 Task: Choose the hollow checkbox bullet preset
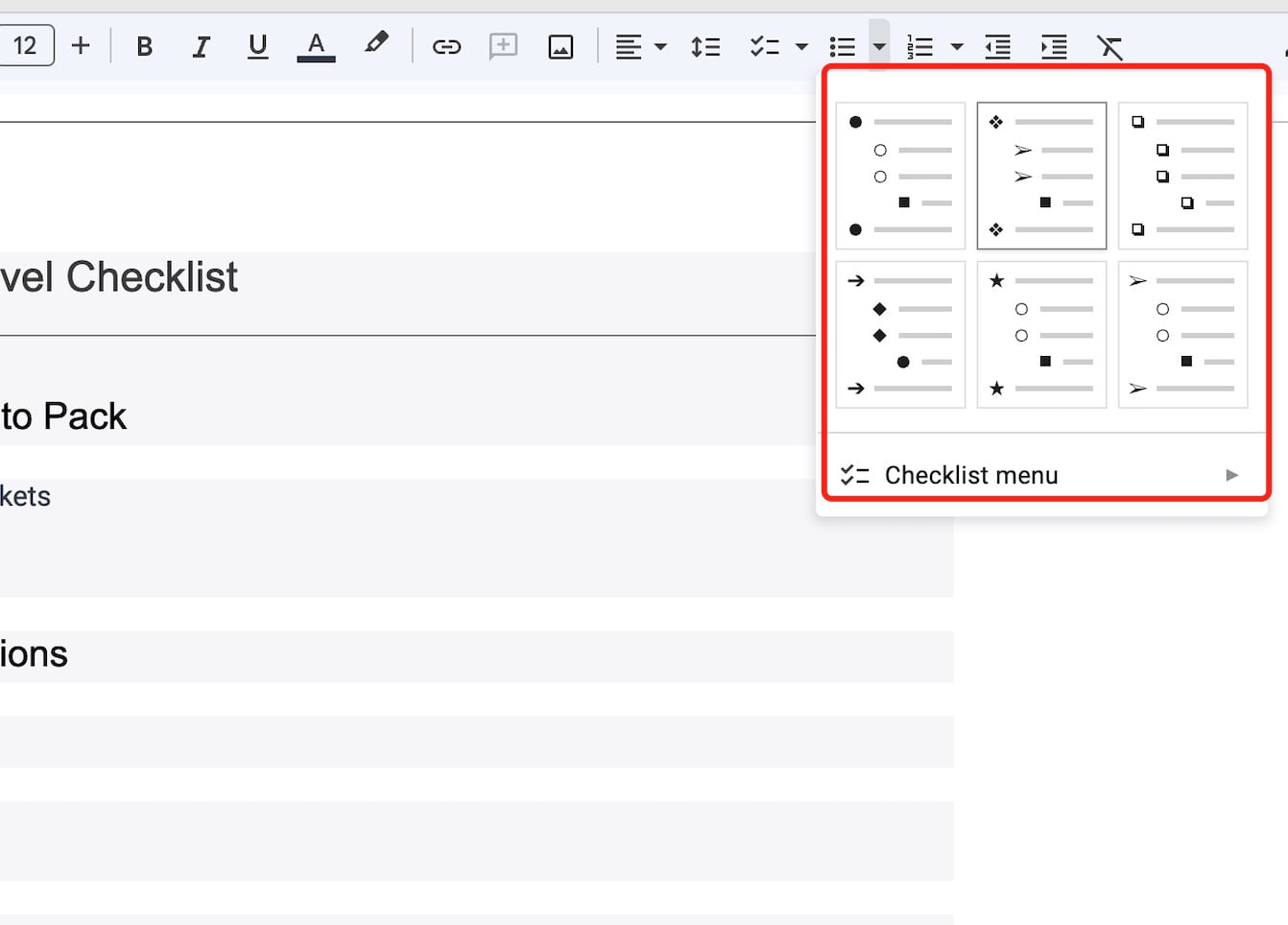pyautogui.click(x=1183, y=176)
